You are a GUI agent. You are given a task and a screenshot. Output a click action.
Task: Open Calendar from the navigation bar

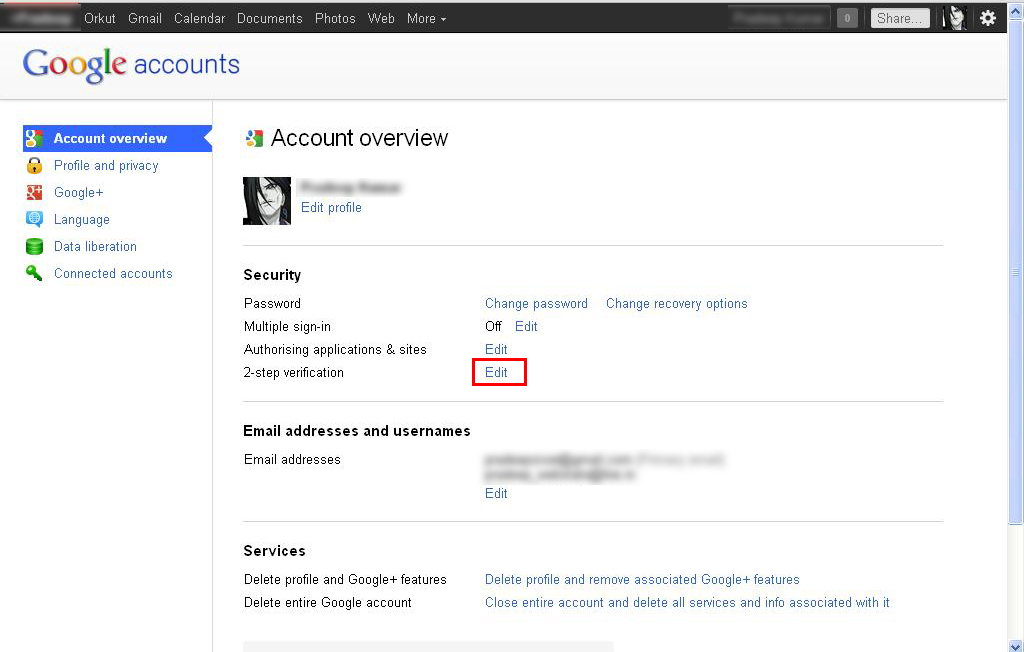click(199, 17)
